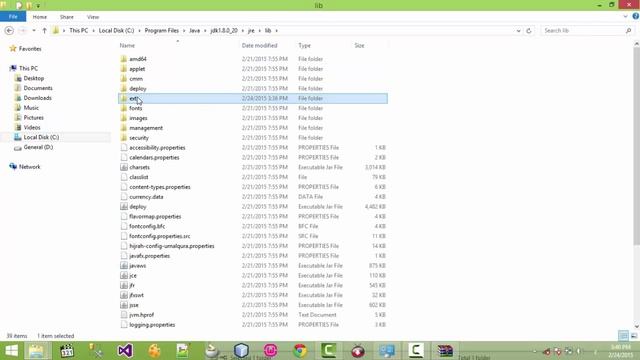Open Visual Studio from the taskbar
The width and height of the screenshot is (640, 360).
[x=125, y=351]
